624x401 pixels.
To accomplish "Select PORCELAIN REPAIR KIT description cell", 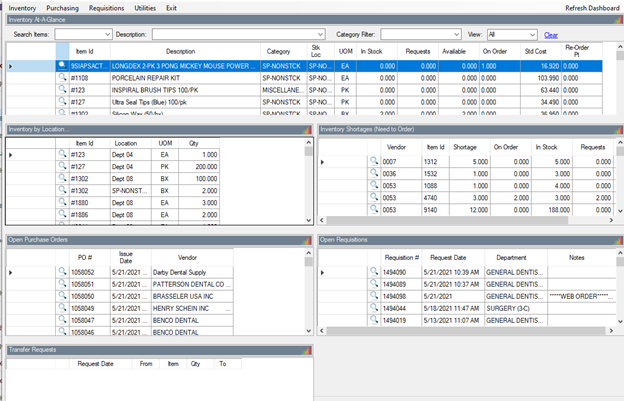I will click(185, 78).
